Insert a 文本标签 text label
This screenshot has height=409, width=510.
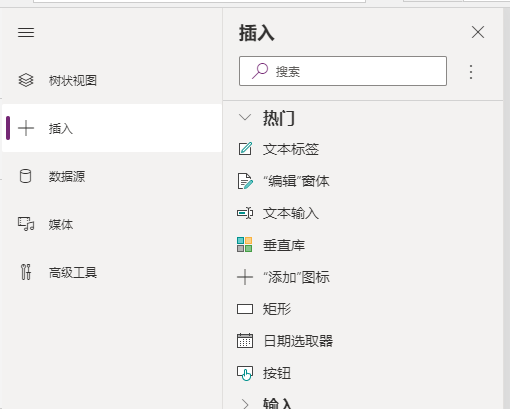point(278,149)
